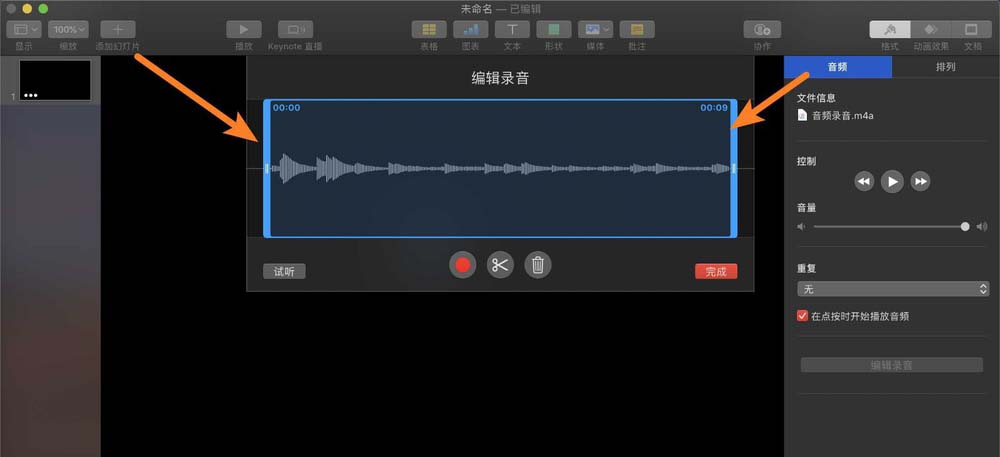Open the 重复 dropdown showing 无
1000x457 pixels.
892,289
